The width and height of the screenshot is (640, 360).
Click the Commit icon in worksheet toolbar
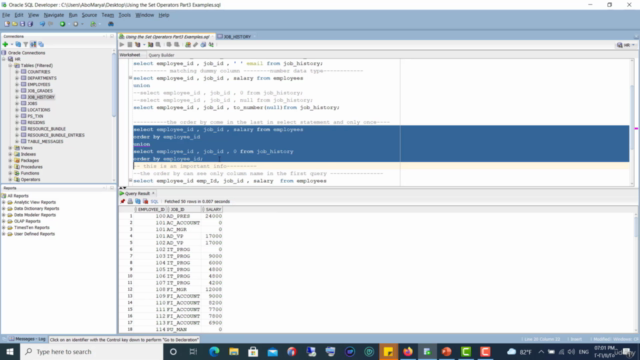pyautogui.click(x=169, y=44)
